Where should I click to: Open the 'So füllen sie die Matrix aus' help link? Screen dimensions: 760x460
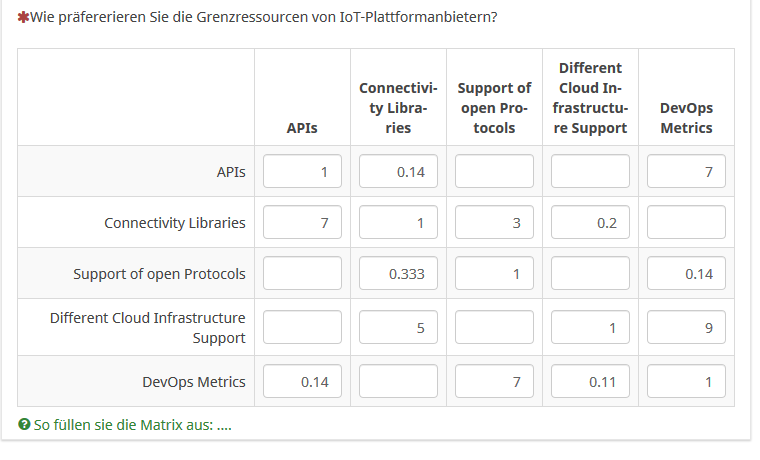point(132,425)
